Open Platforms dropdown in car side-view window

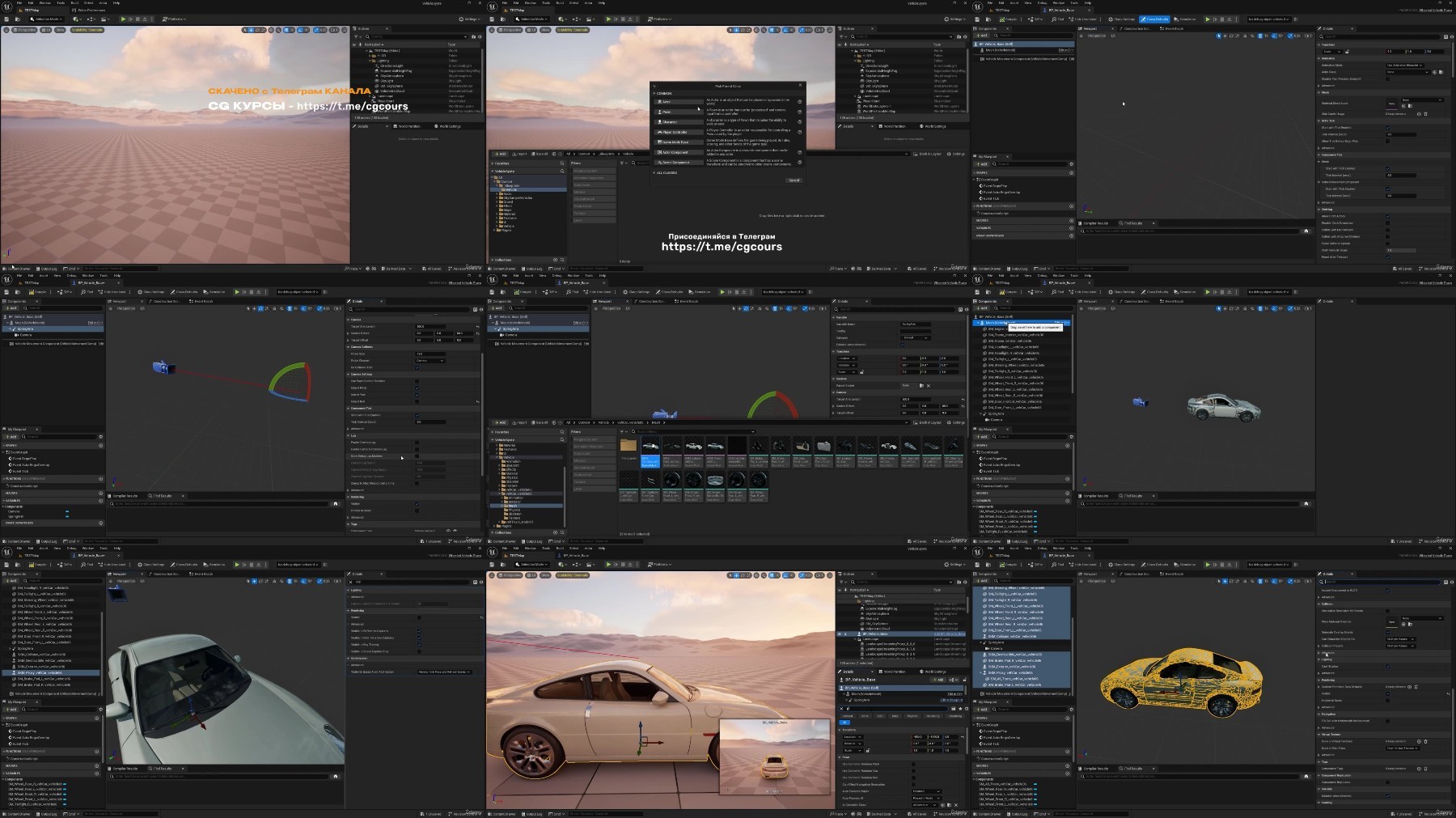click(659, 564)
